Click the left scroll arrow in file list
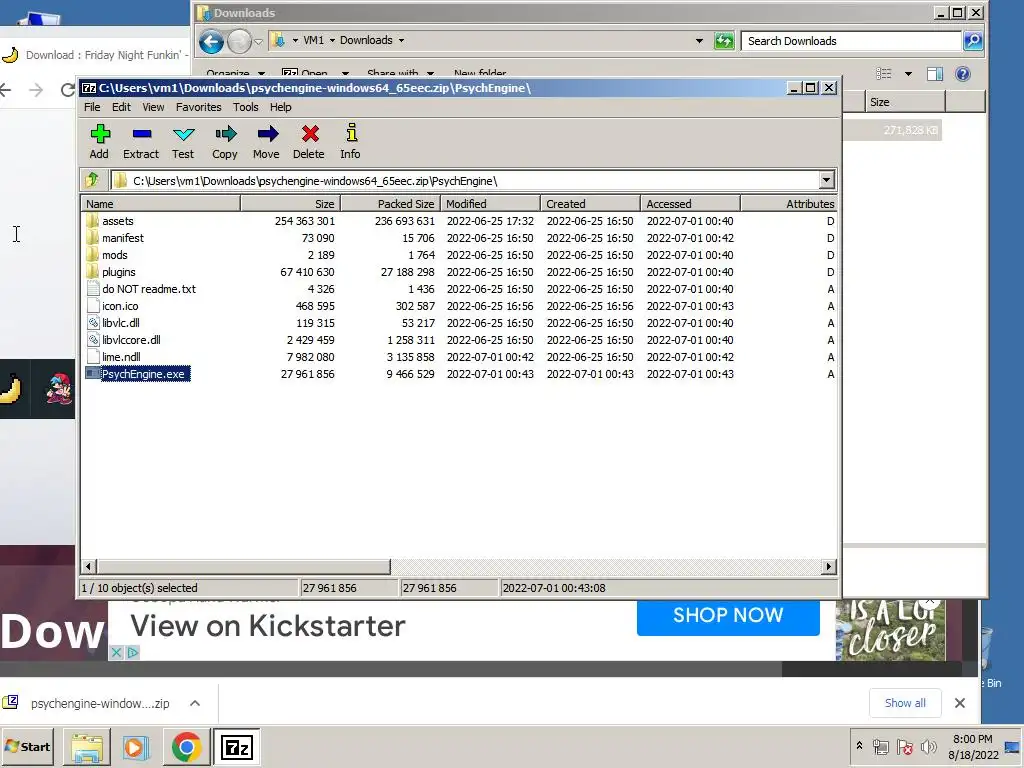 click(x=89, y=566)
